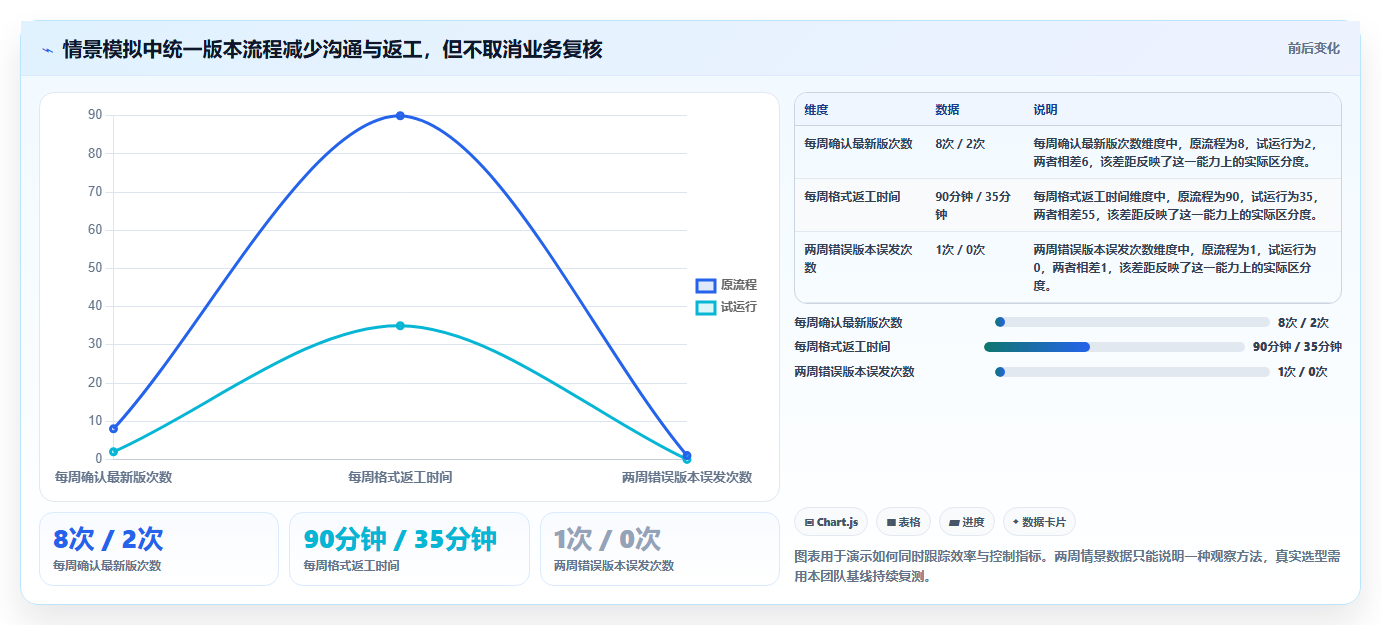Click table data cell 8次 / 2次
This screenshot has height=625, width=1381.
pyautogui.click(x=960, y=144)
